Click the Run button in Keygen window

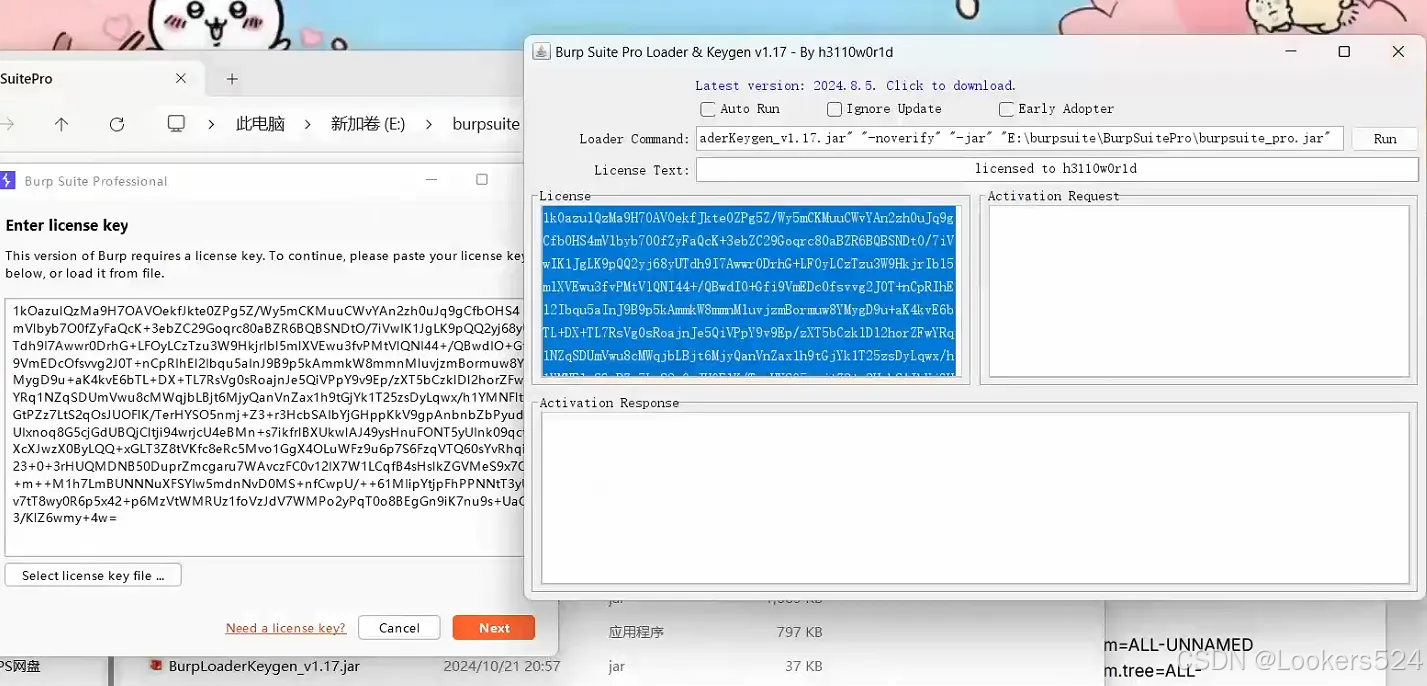pos(1385,139)
